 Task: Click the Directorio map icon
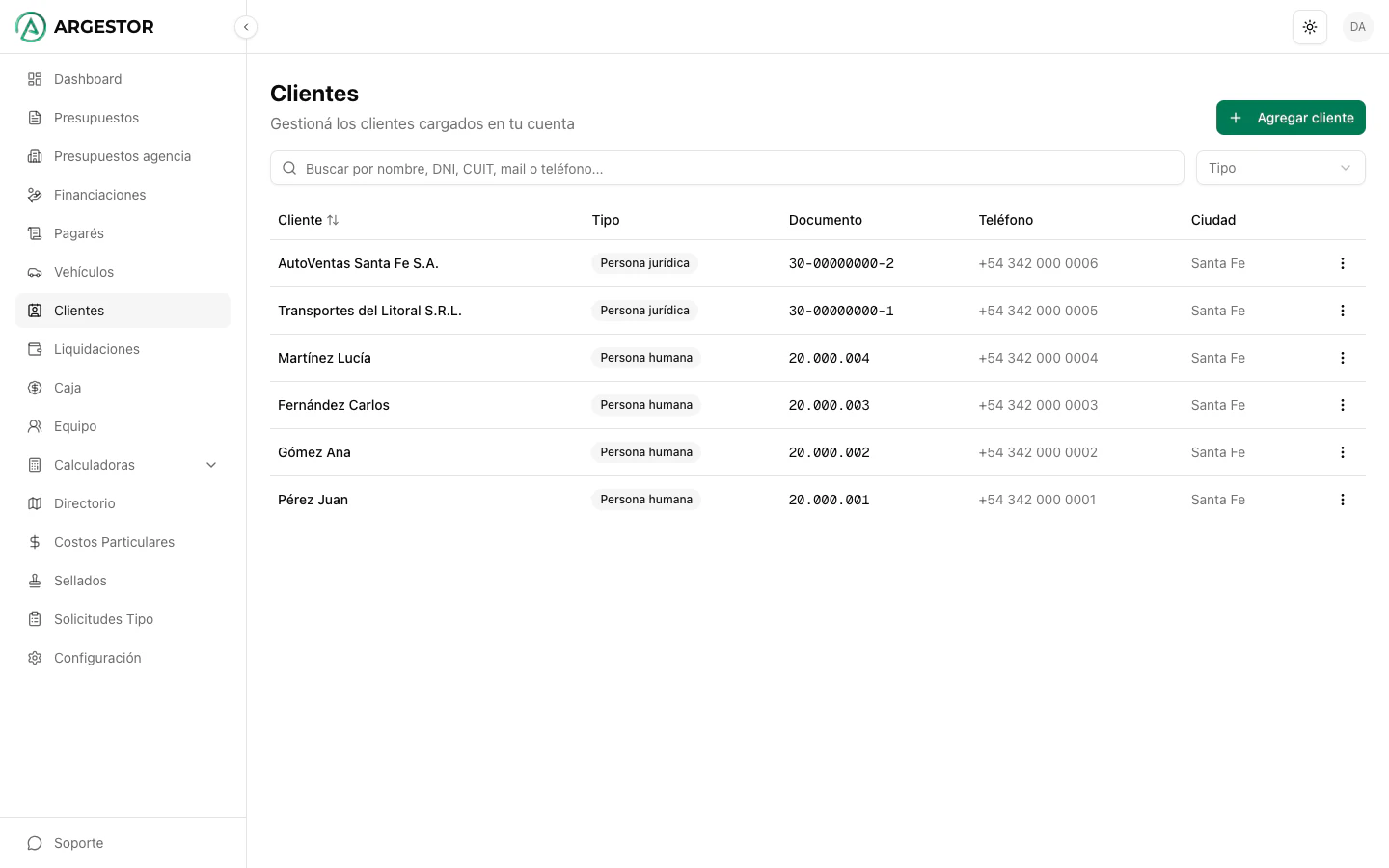[x=35, y=503]
